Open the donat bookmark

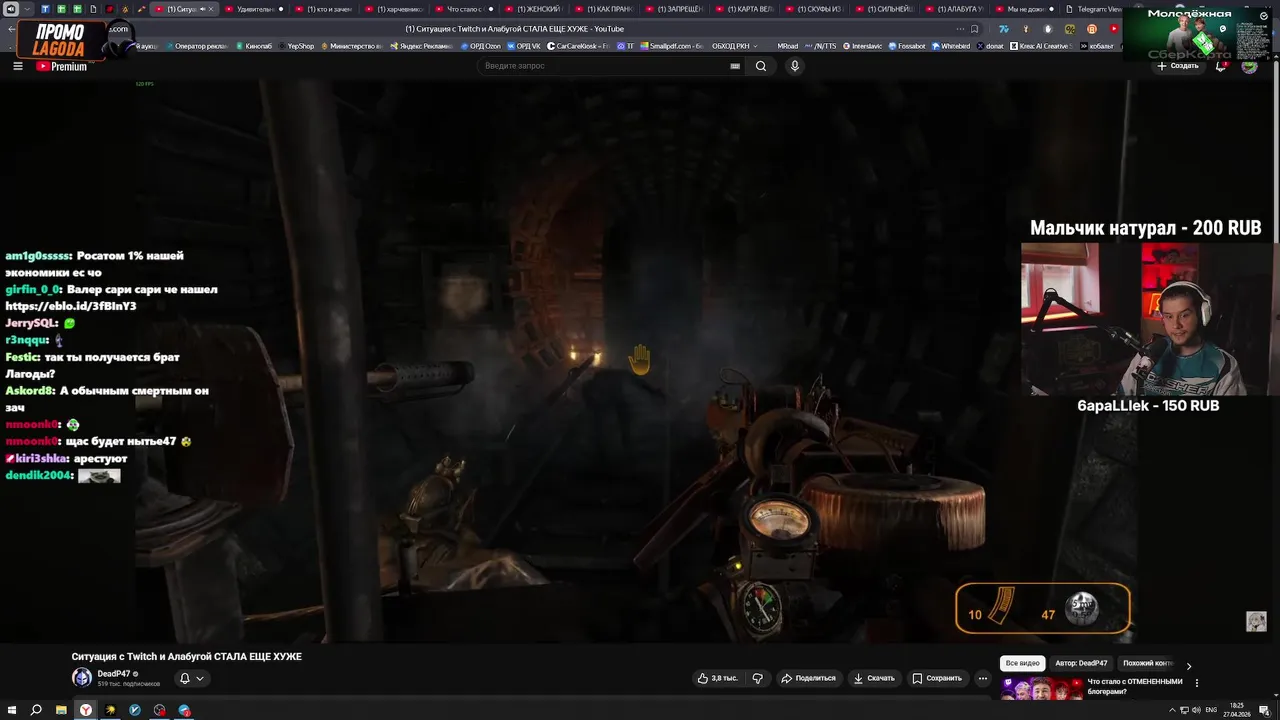point(991,46)
